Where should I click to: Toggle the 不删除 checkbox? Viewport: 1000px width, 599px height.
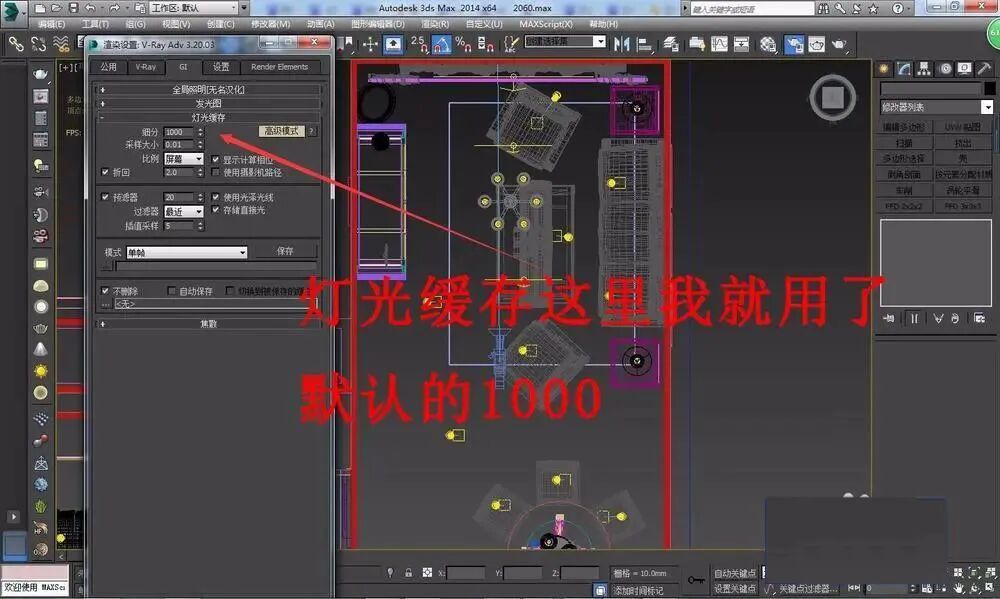point(105,291)
